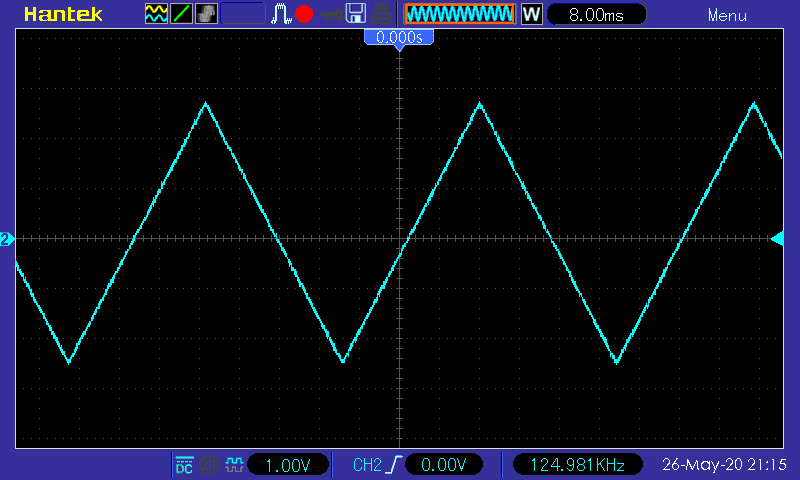
Task: Open the 0.00V trigger level field
Action: 443,465
